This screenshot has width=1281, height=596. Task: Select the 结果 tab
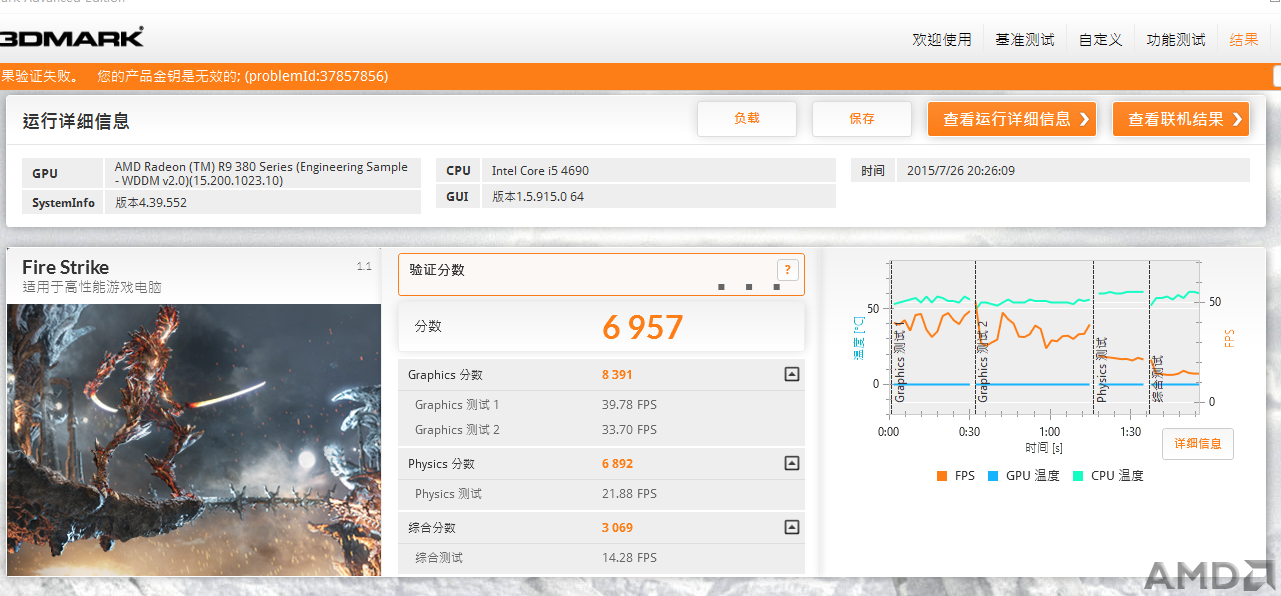(1244, 39)
